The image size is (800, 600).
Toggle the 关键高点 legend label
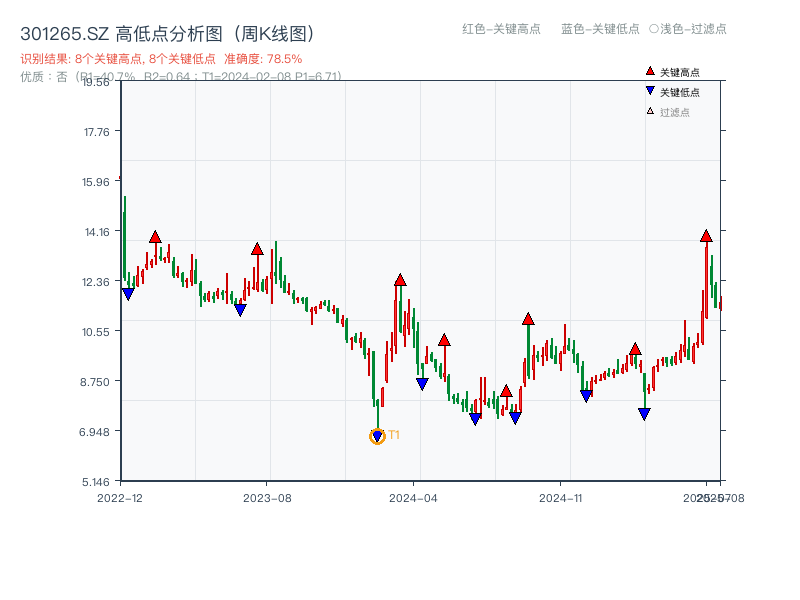680,72
